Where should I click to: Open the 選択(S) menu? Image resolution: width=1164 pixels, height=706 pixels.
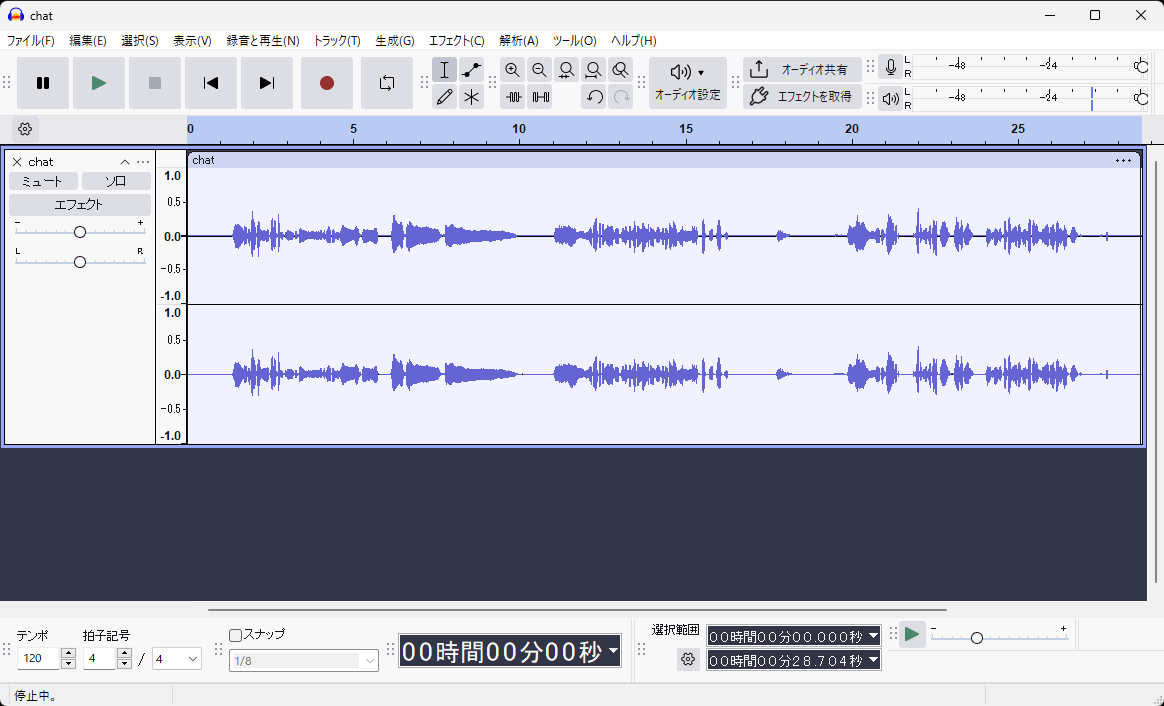(x=140, y=41)
